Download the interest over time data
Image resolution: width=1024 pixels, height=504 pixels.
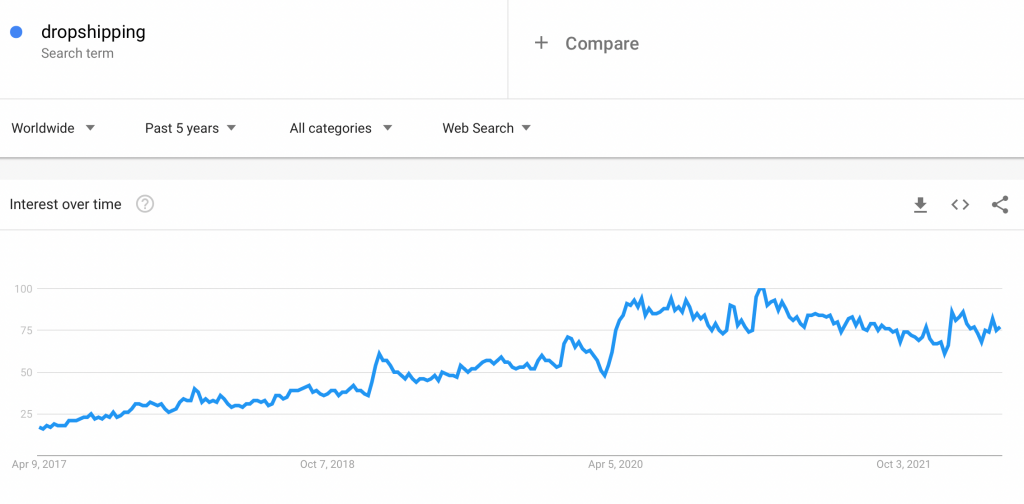click(920, 205)
